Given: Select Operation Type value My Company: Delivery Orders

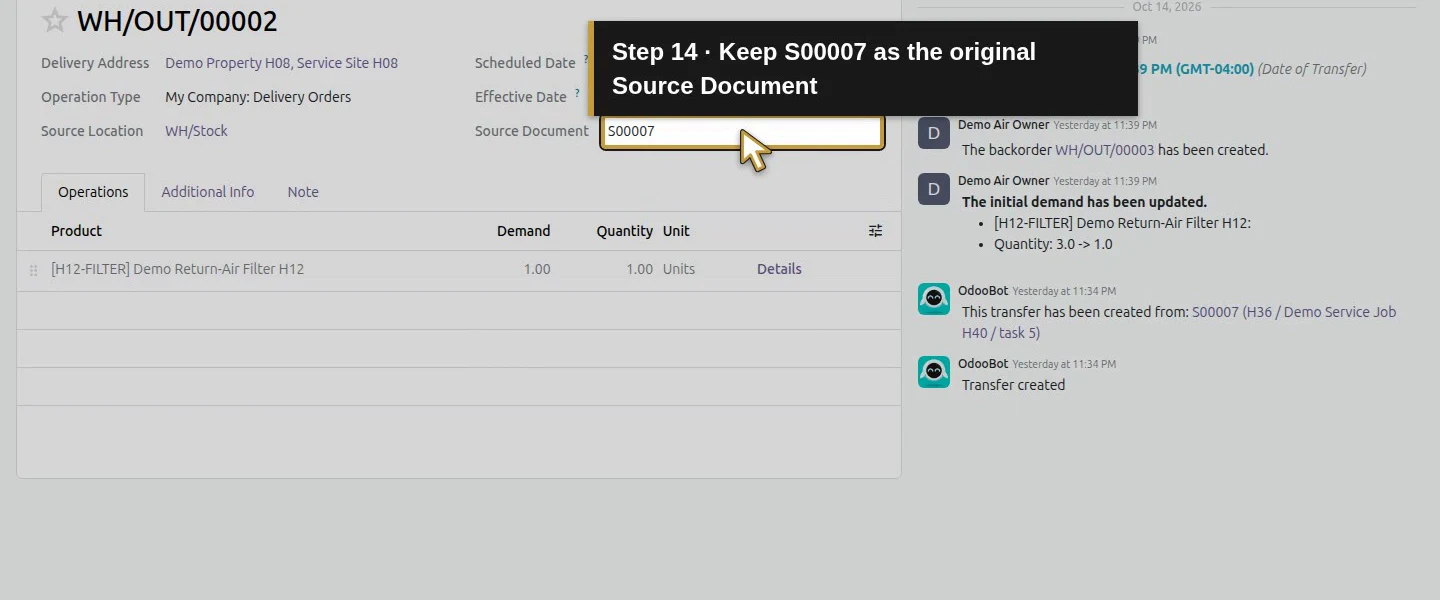Looking at the screenshot, I should tap(258, 97).
